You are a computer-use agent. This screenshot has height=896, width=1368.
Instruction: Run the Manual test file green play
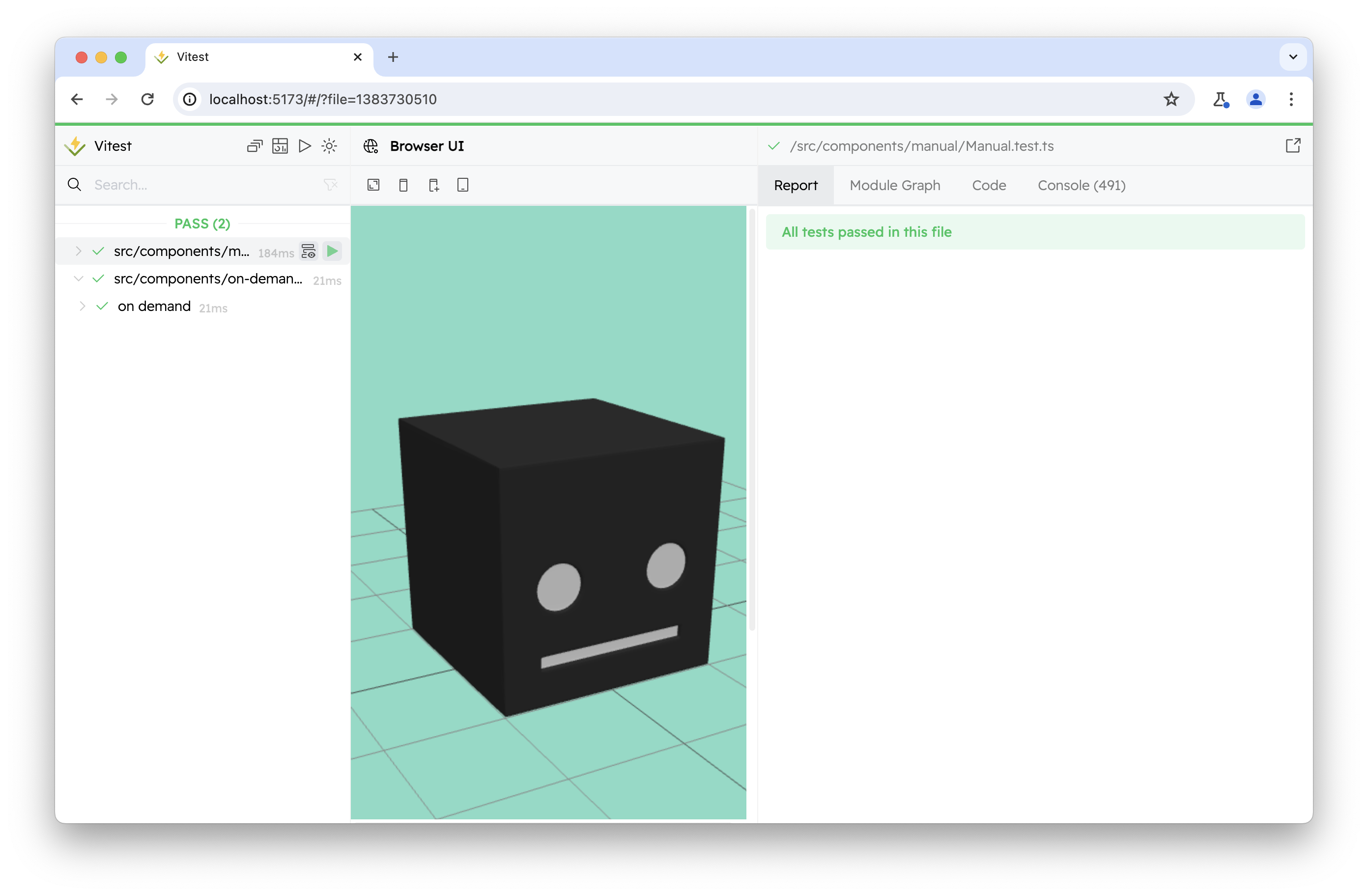332,251
